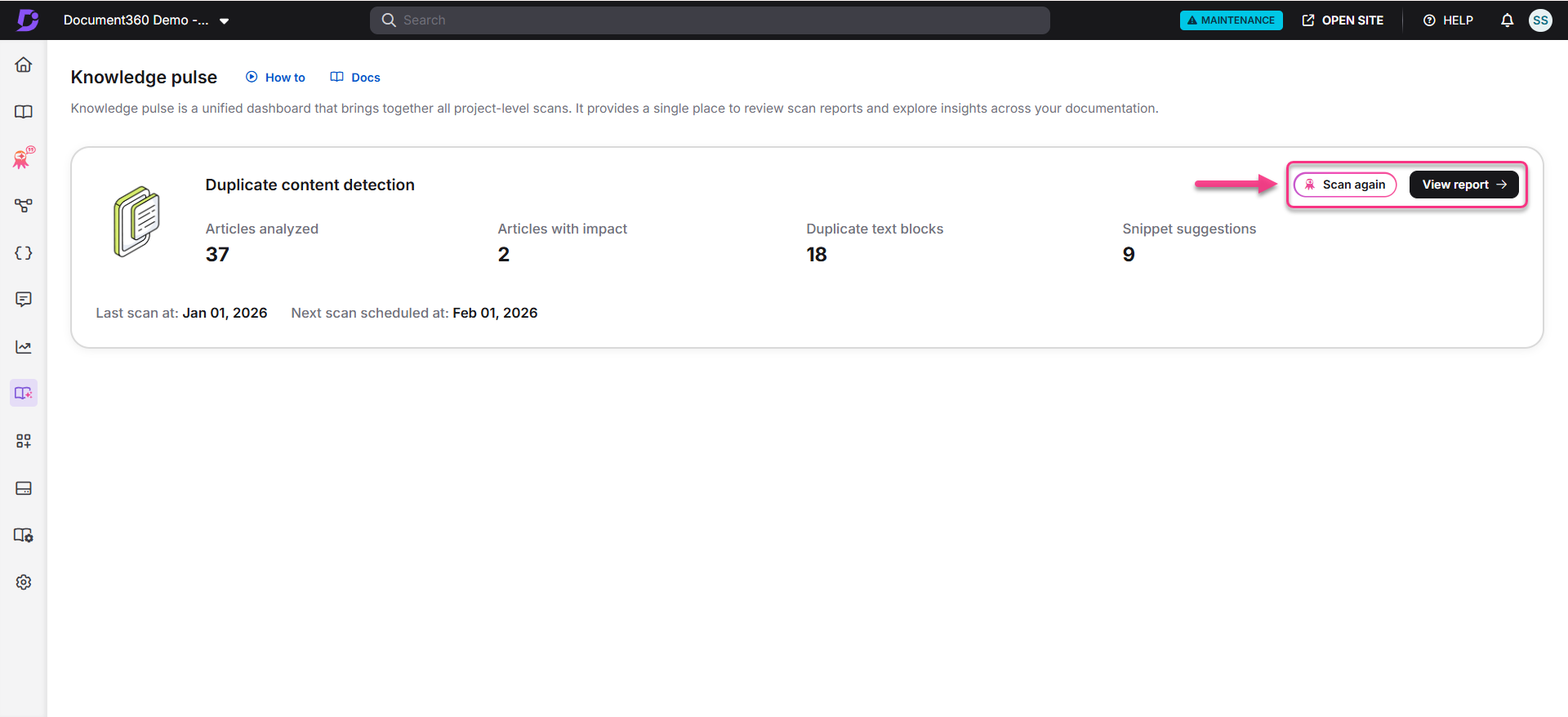The width and height of the screenshot is (1568, 717).
Task: Click the Snippet suggestions value 9
Action: tap(1129, 254)
